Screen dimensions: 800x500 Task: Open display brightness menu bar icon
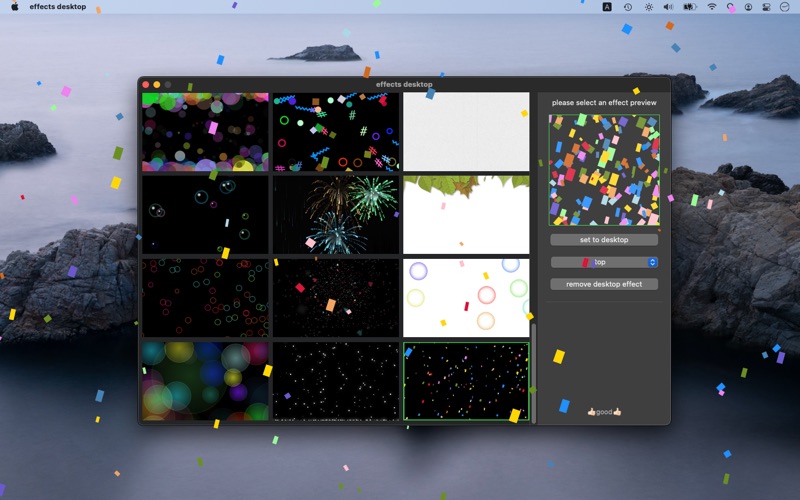[x=648, y=7]
